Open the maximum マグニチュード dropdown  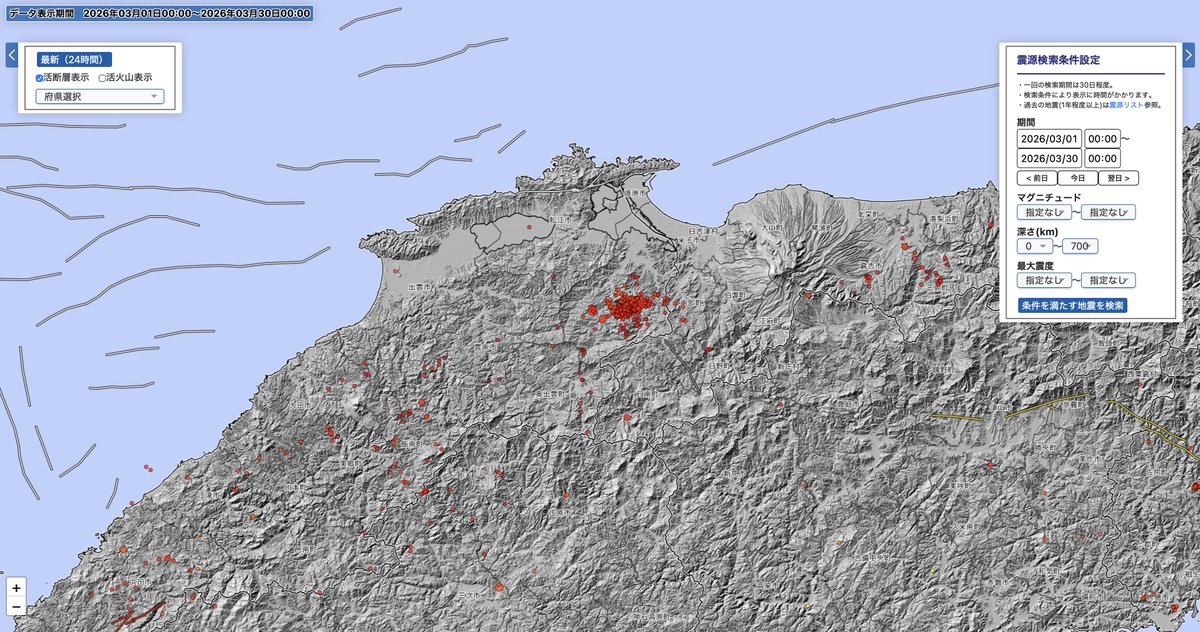(x=1107, y=212)
